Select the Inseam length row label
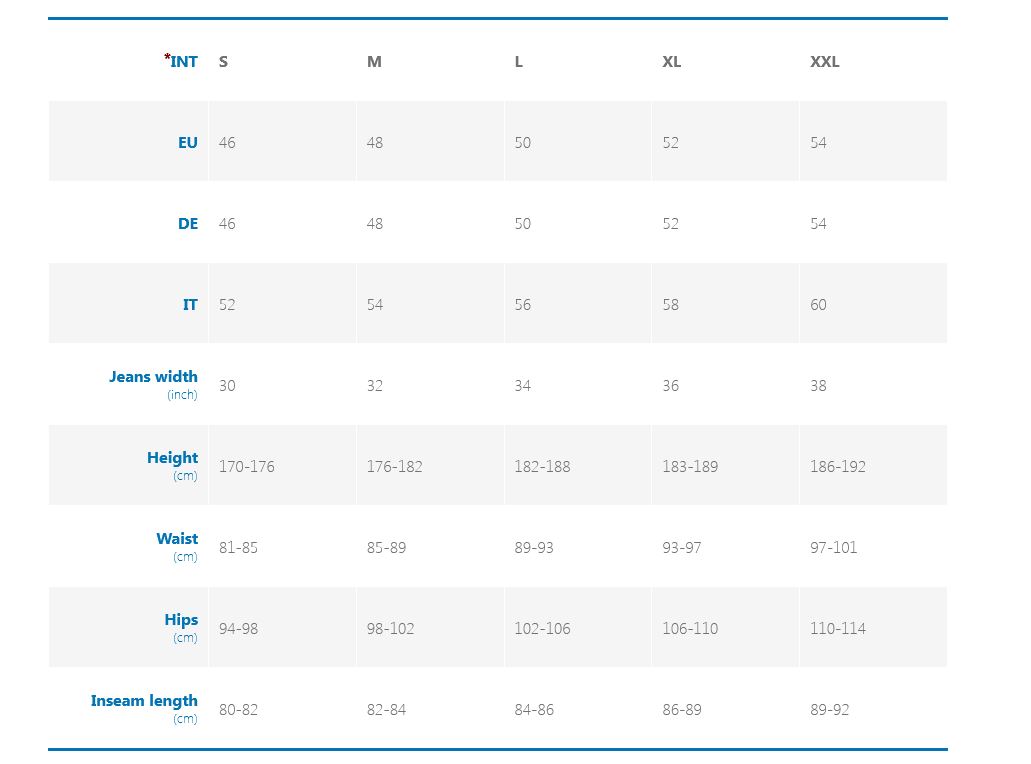 pos(144,701)
